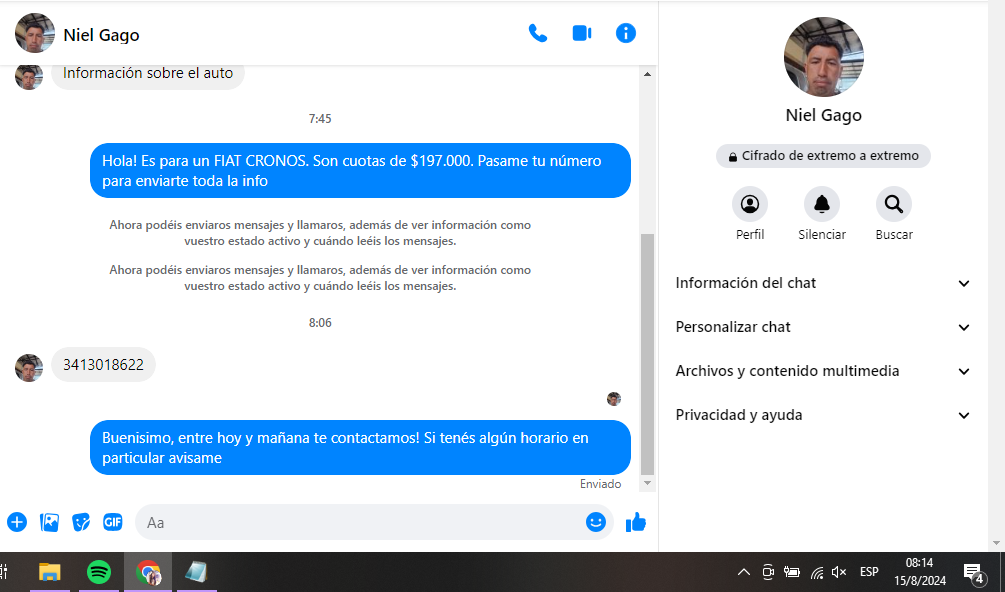The width and height of the screenshot is (1005, 592).
Task: Click Niel Gago's large profile picture
Action: pos(823,57)
